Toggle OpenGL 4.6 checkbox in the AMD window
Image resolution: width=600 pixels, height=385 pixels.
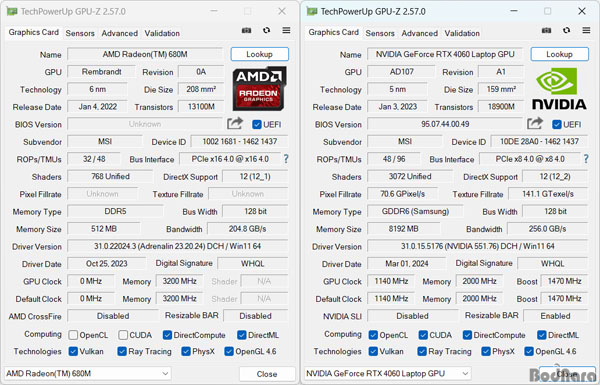[x=229, y=351]
